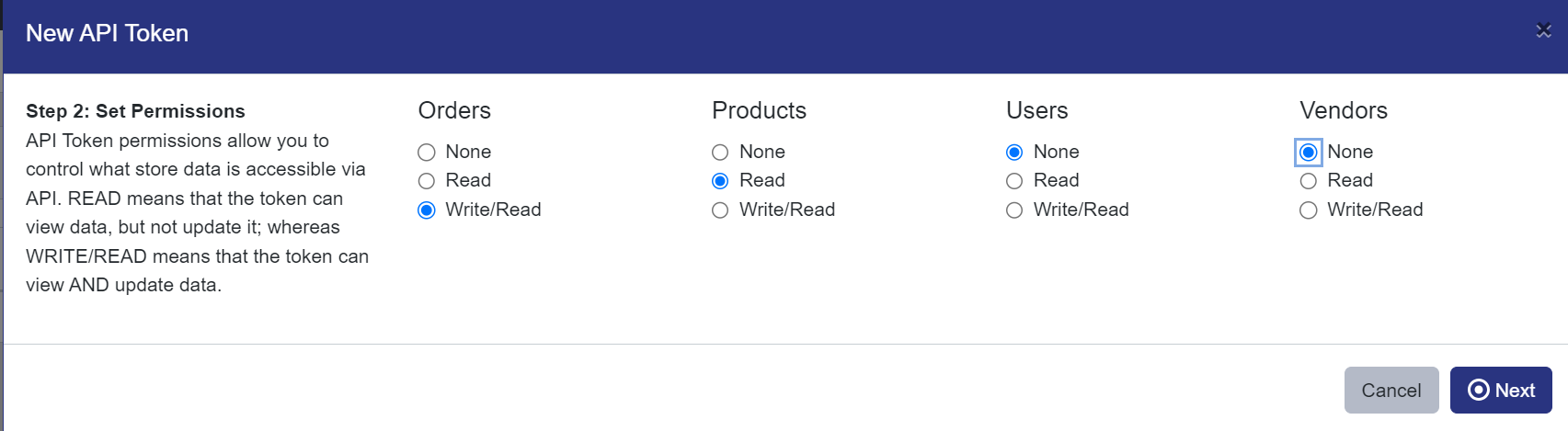This screenshot has width=1568, height=431.
Task: Set Users permission to Read
Action: (1014, 181)
